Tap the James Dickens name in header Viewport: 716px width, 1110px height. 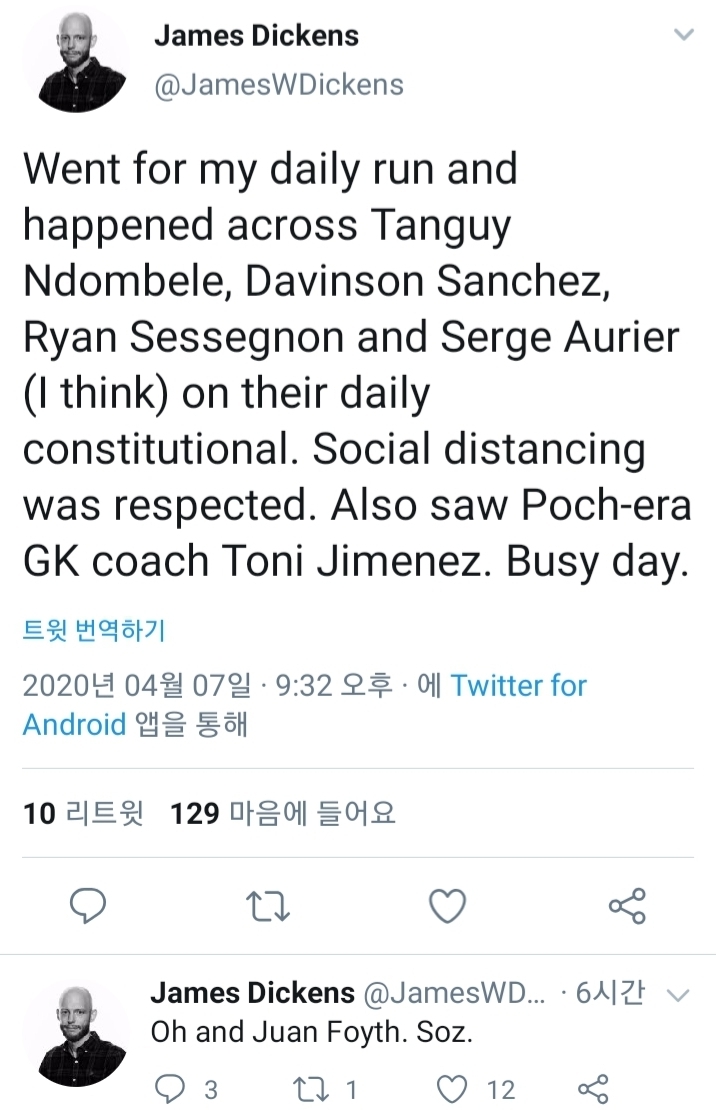point(256,37)
